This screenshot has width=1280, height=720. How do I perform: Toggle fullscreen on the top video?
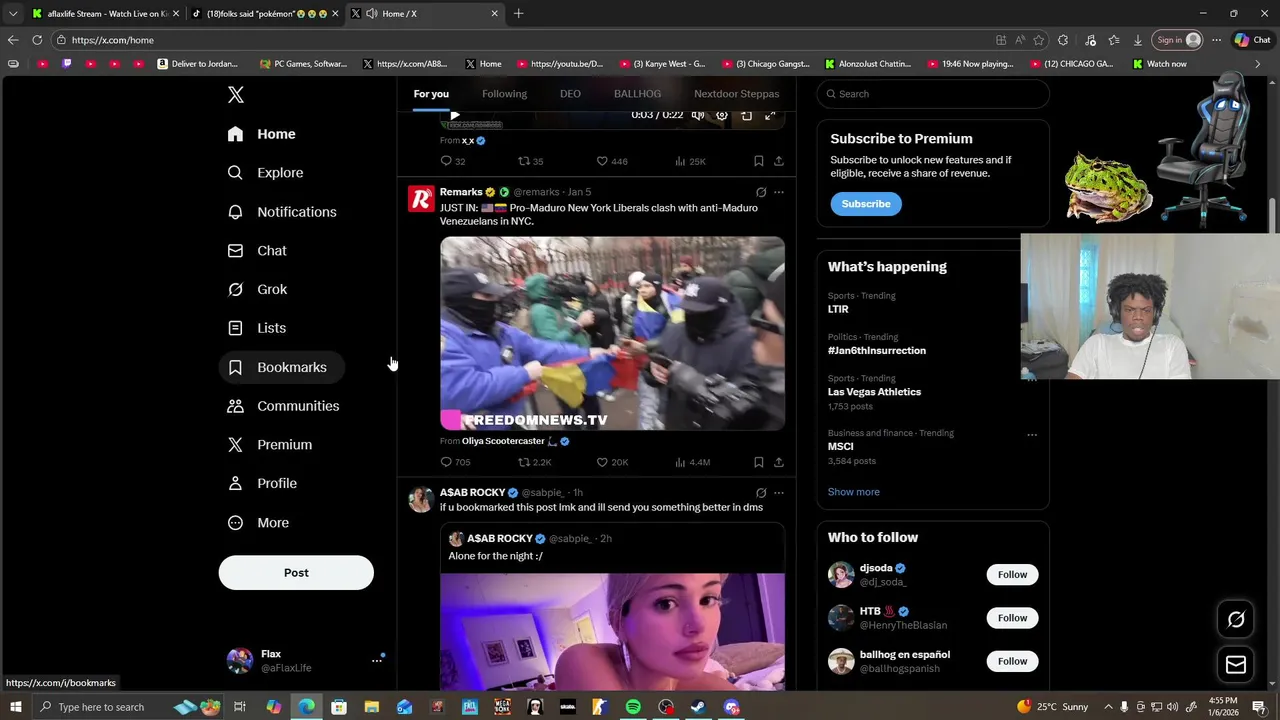770,115
